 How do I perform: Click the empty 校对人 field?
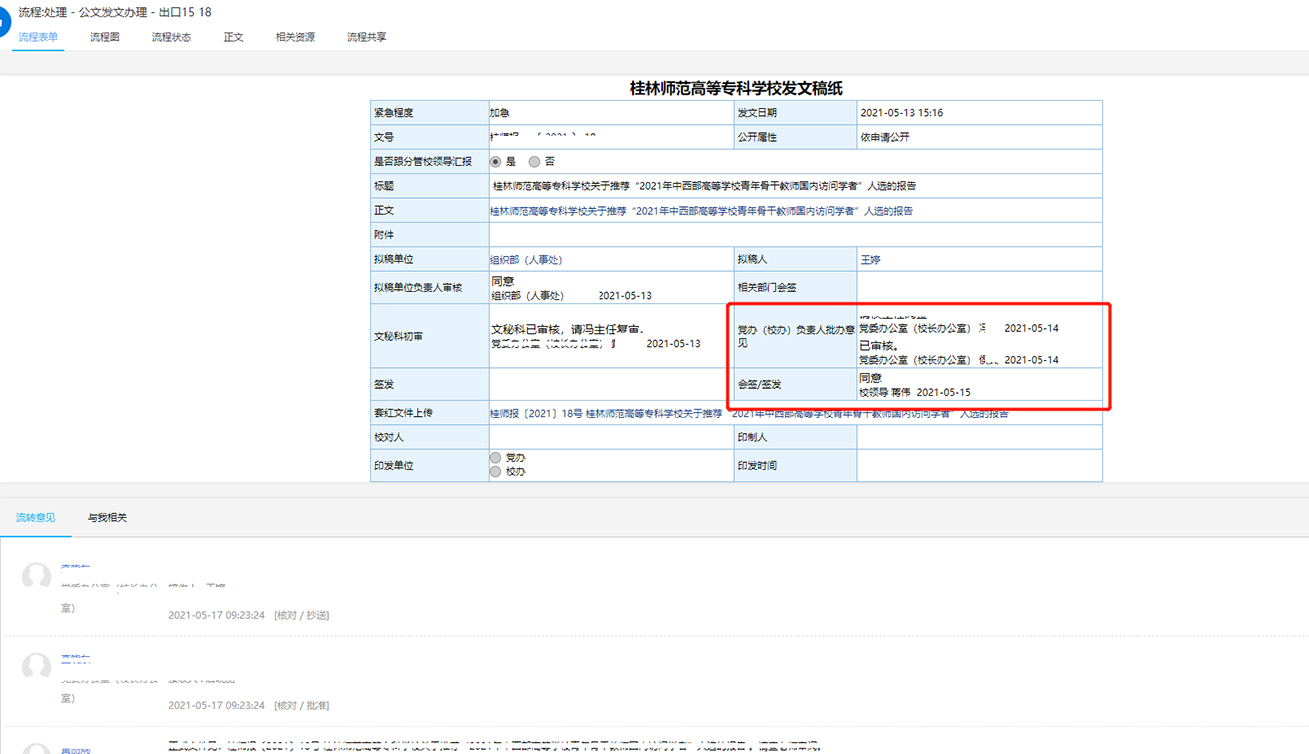[x=611, y=437]
